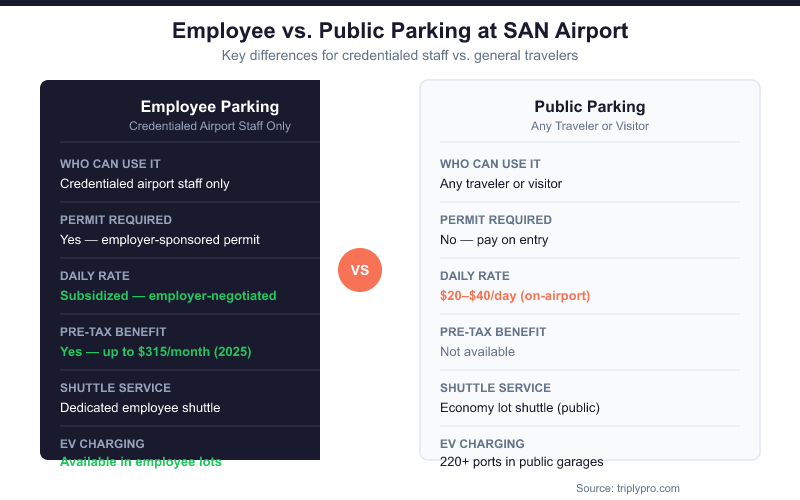This screenshot has height=500, width=800.
Task: Click 'Credentialed airport staff only' under Who Can Use It
Action: tap(145, 183)
